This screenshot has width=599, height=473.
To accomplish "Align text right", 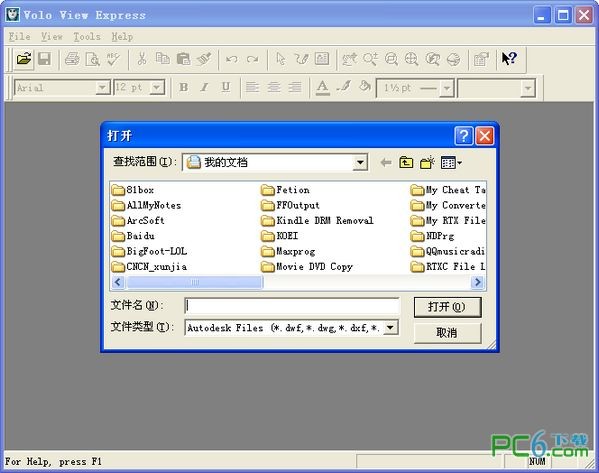I will pyautogui.click(x=295, y=87).
